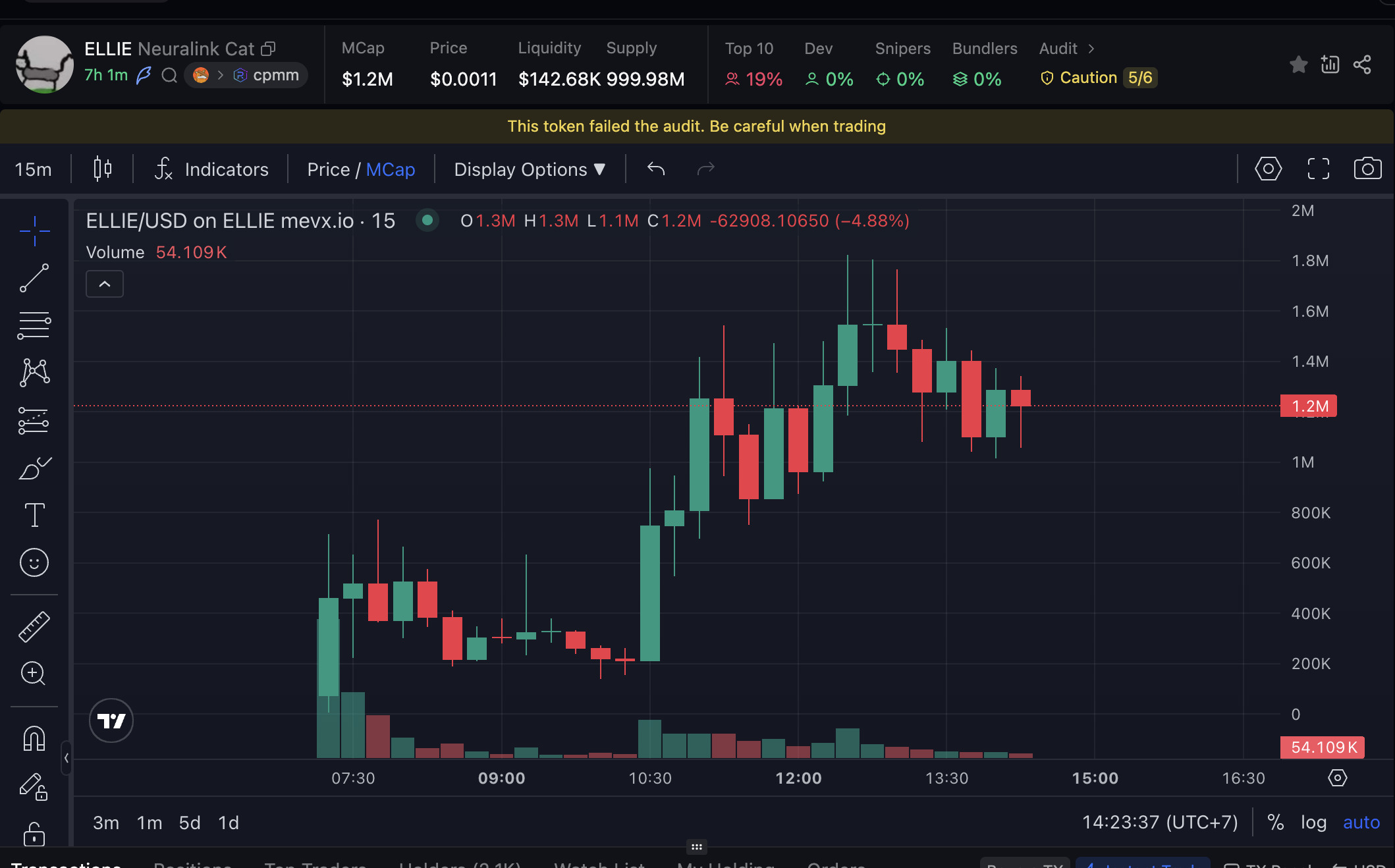Screen dimensions: 1395x868
Task: Select the ruler measure tool
Action: pos(34,626)
